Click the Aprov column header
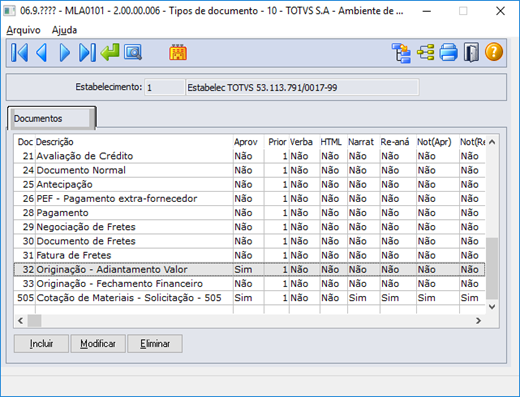The image size is (520, 397). (x=248, y=142)
